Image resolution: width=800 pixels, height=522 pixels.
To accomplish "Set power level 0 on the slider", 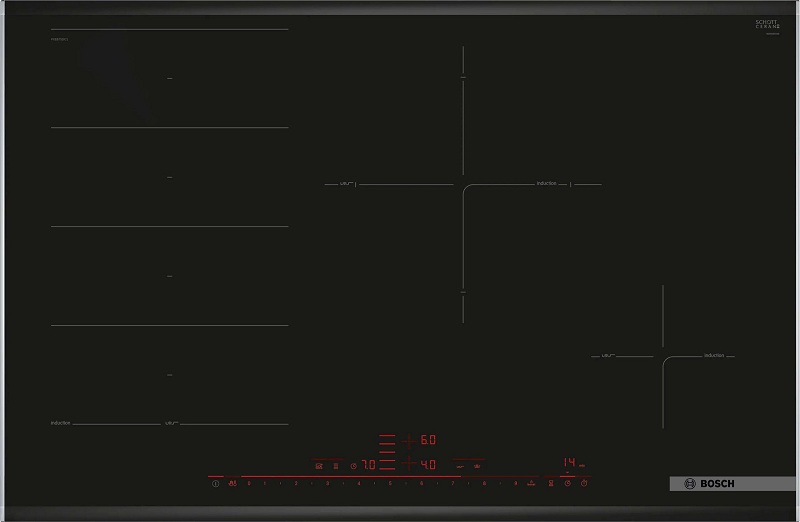I will pyautogui.click(x=249, y=483).
